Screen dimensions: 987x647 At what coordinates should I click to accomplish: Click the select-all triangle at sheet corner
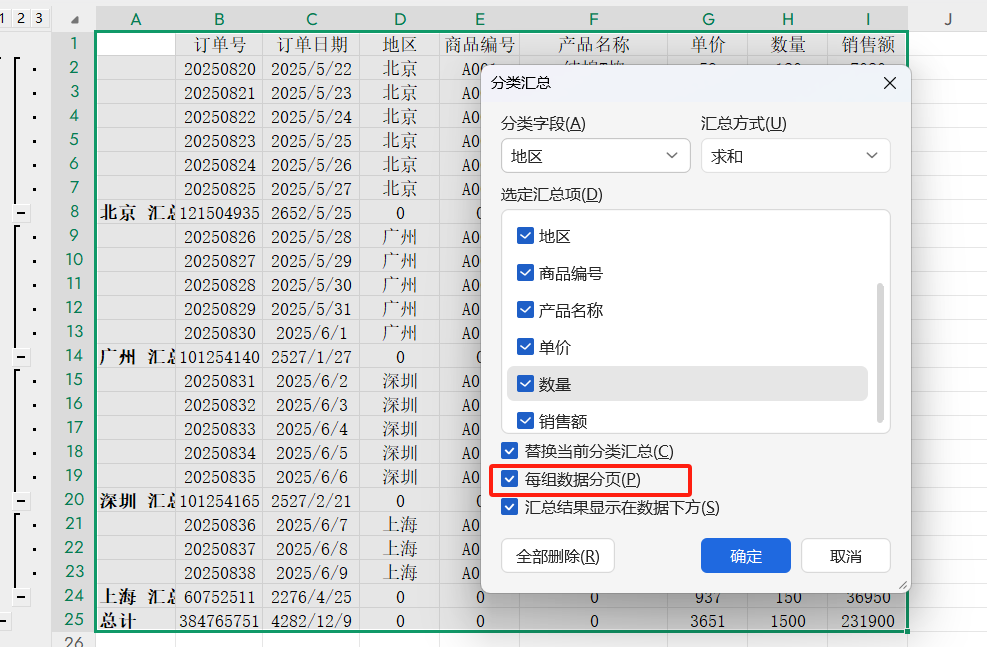[x=74, y=17]
